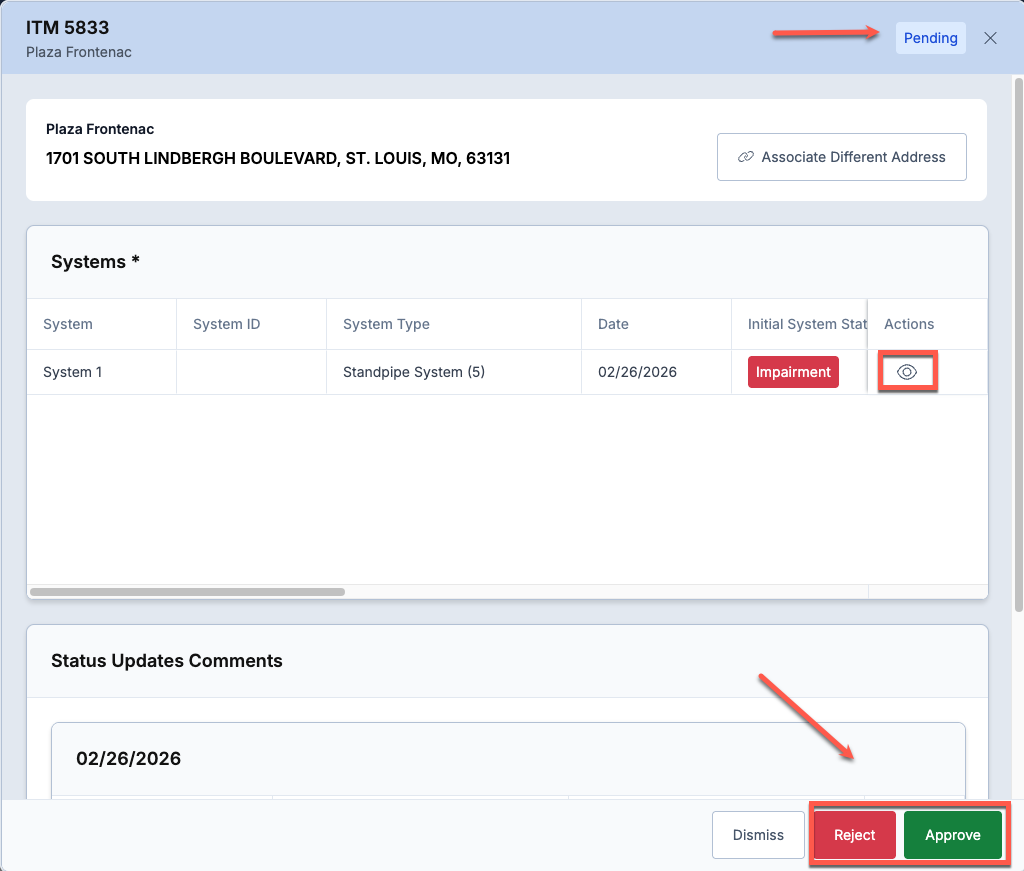Click the horizontal scrollbar in Systems table
Viewport: 1024px width, 871px height.
pos(187,592)
